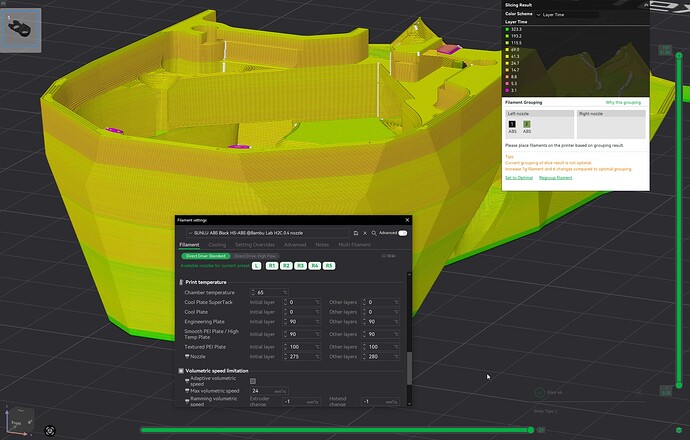Select Direct Drive Standard variant
Viewport: 690px width, 440px height.
[206, 256]
